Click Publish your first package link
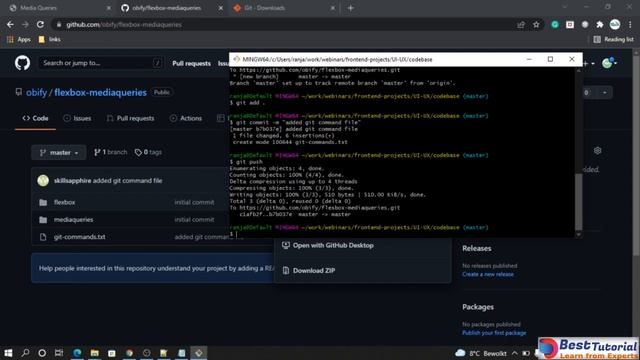Viewport: 640px width, 360px height. coord(494,333)
